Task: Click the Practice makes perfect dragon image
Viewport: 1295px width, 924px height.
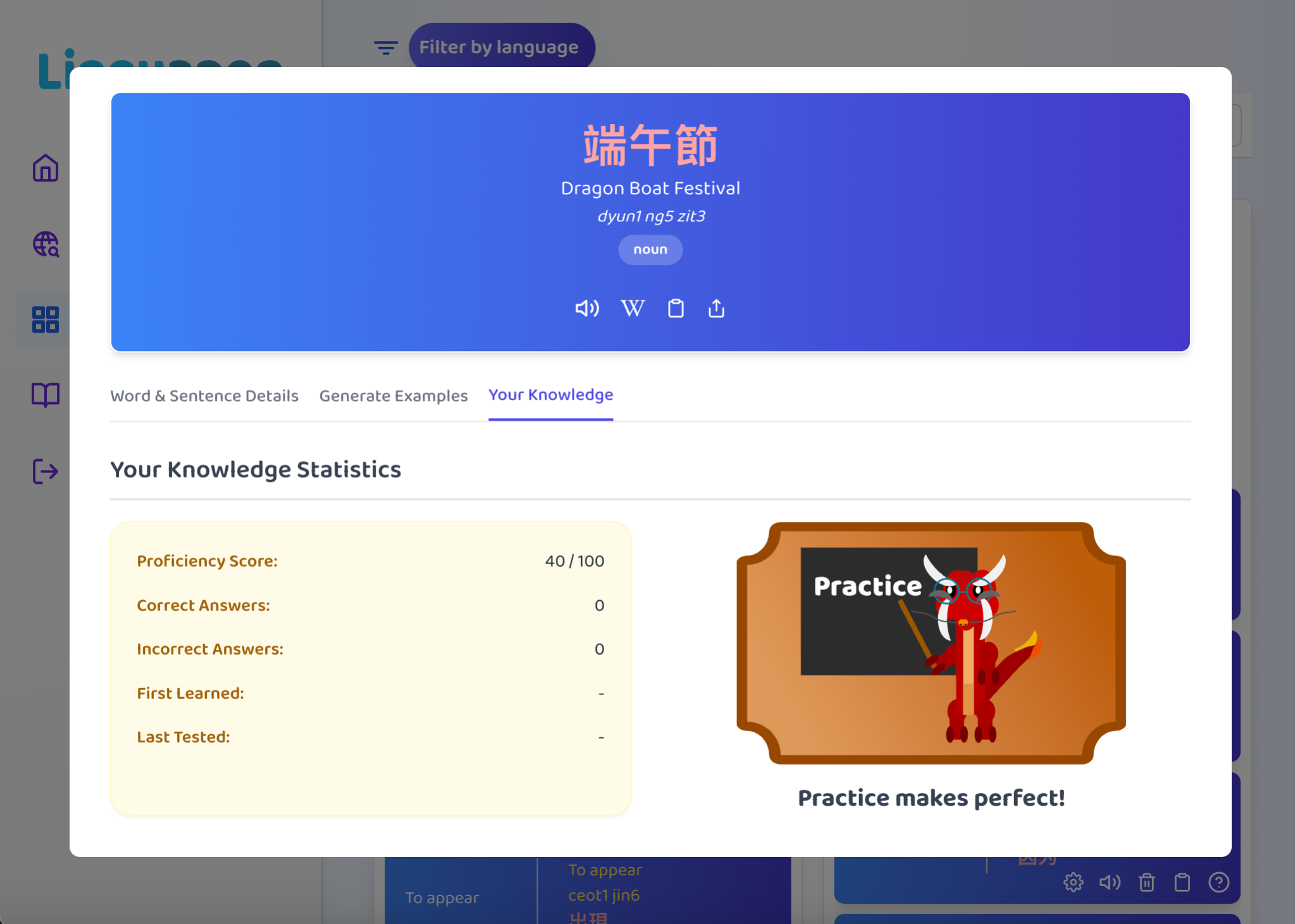Action: 930,645
